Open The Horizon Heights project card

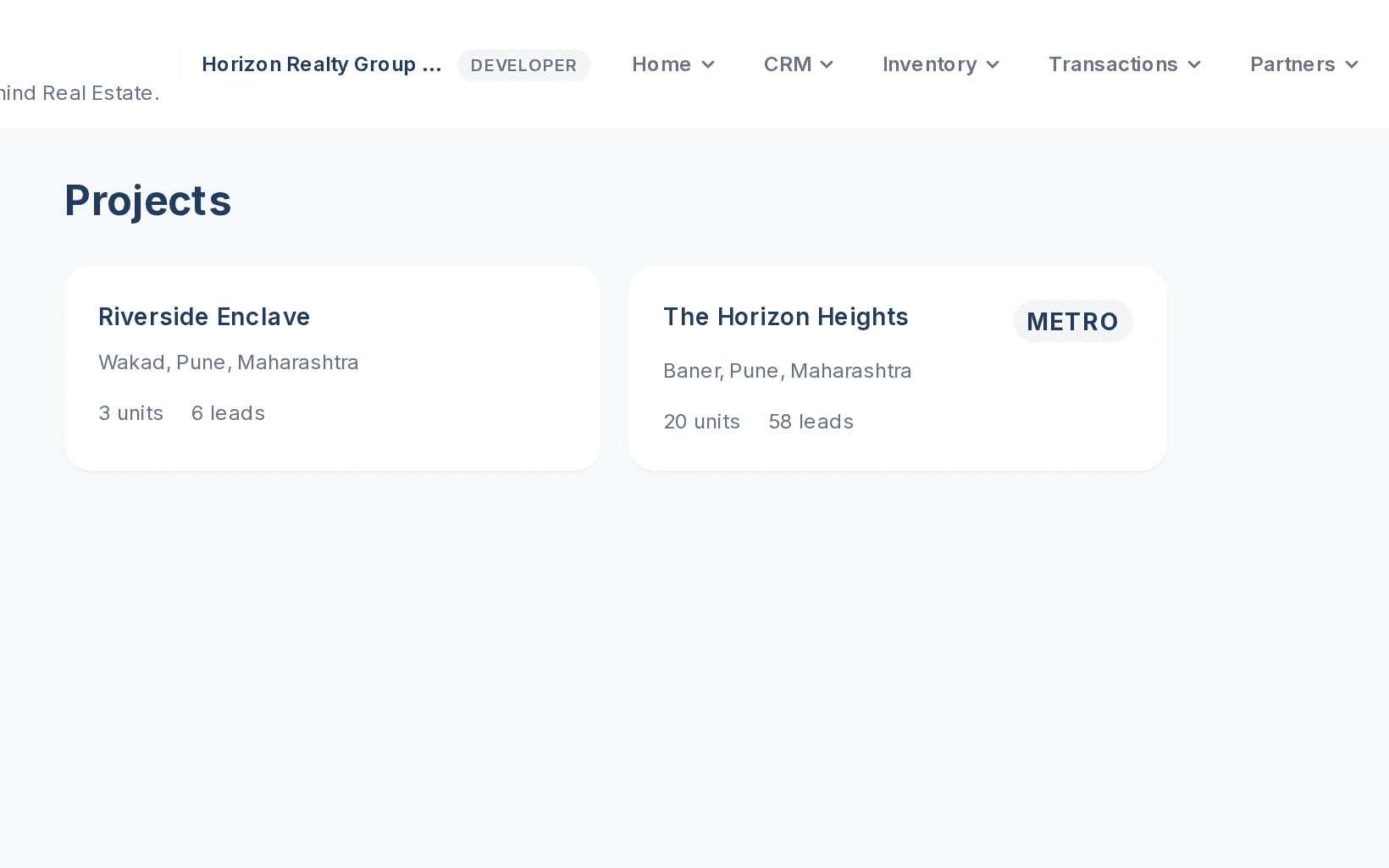[898, 368]
